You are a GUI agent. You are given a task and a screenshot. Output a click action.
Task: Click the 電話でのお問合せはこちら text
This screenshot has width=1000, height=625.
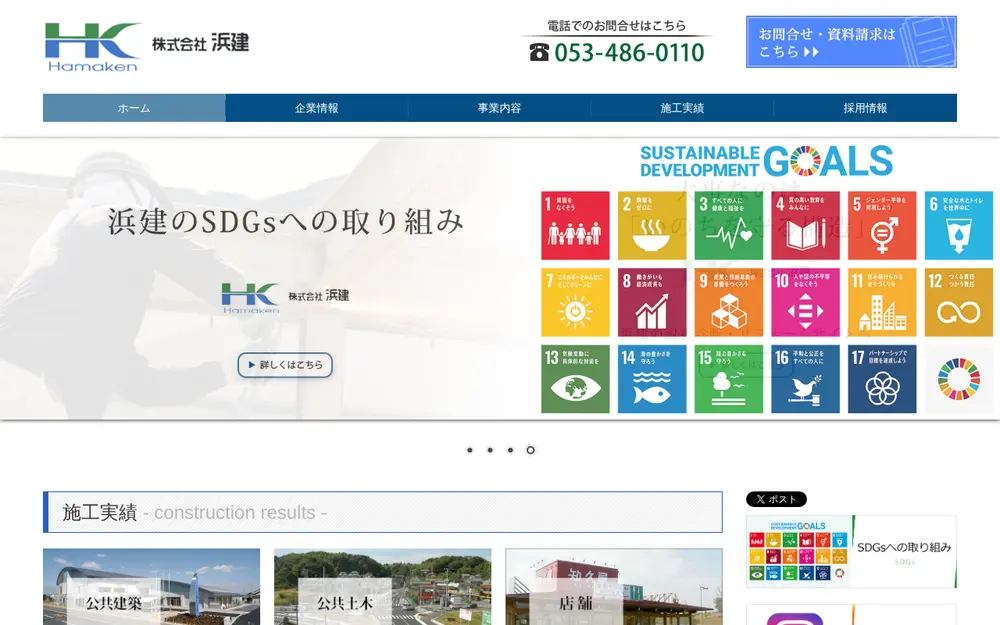pos(617,26)
